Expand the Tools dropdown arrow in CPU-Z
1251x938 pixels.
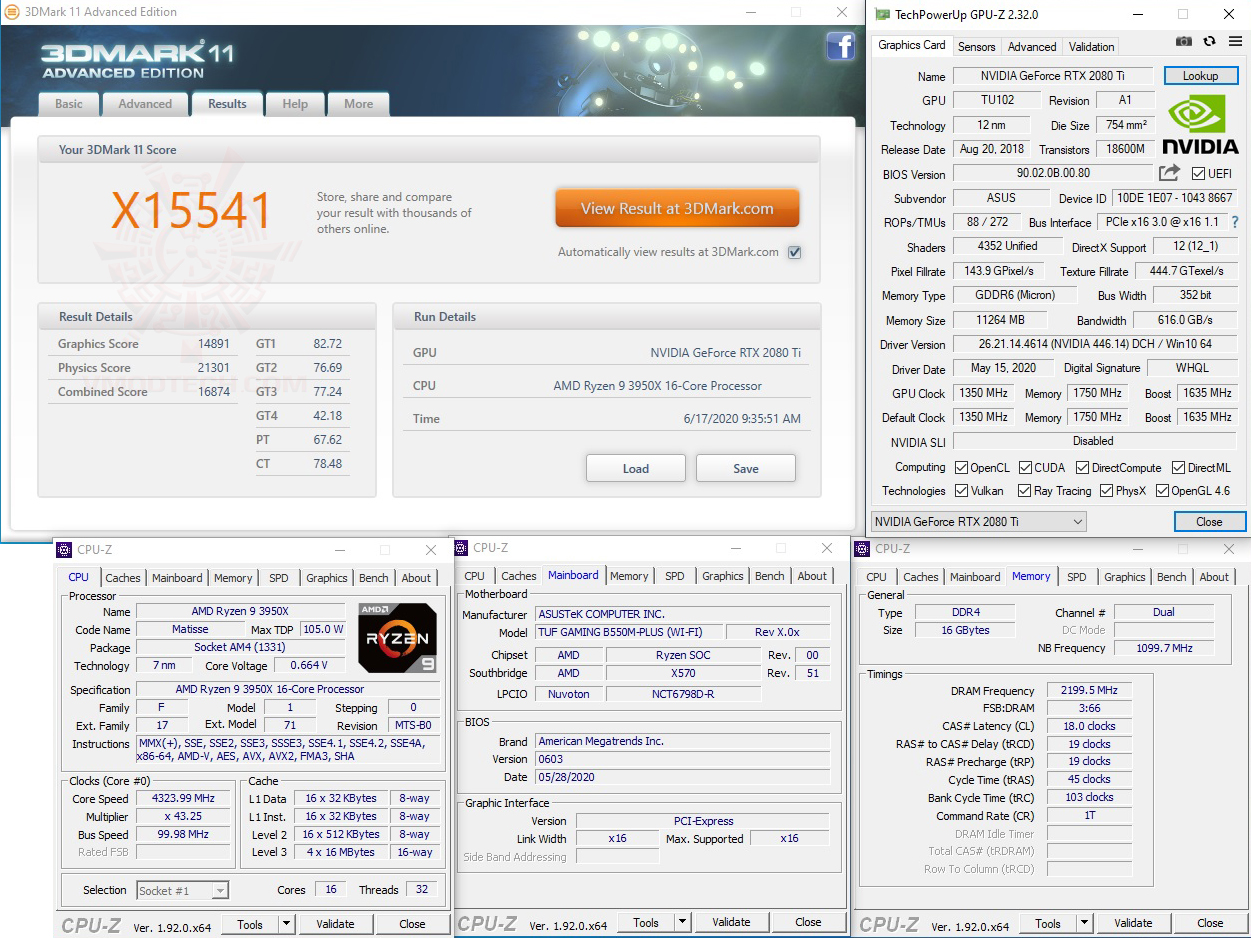click(287, 924)
